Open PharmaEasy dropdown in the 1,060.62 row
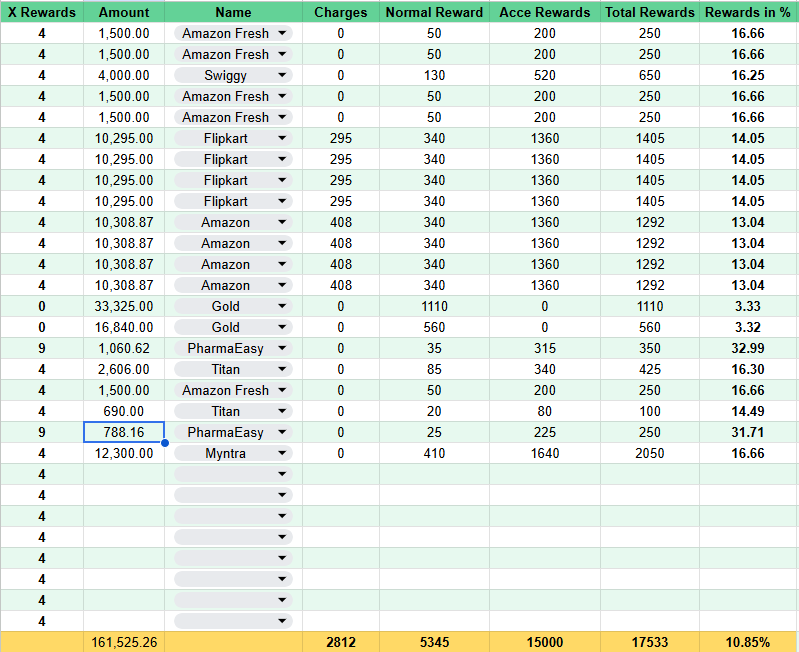Screen dimensions: 799x652 pyautogui.click(x=282, y=348)
